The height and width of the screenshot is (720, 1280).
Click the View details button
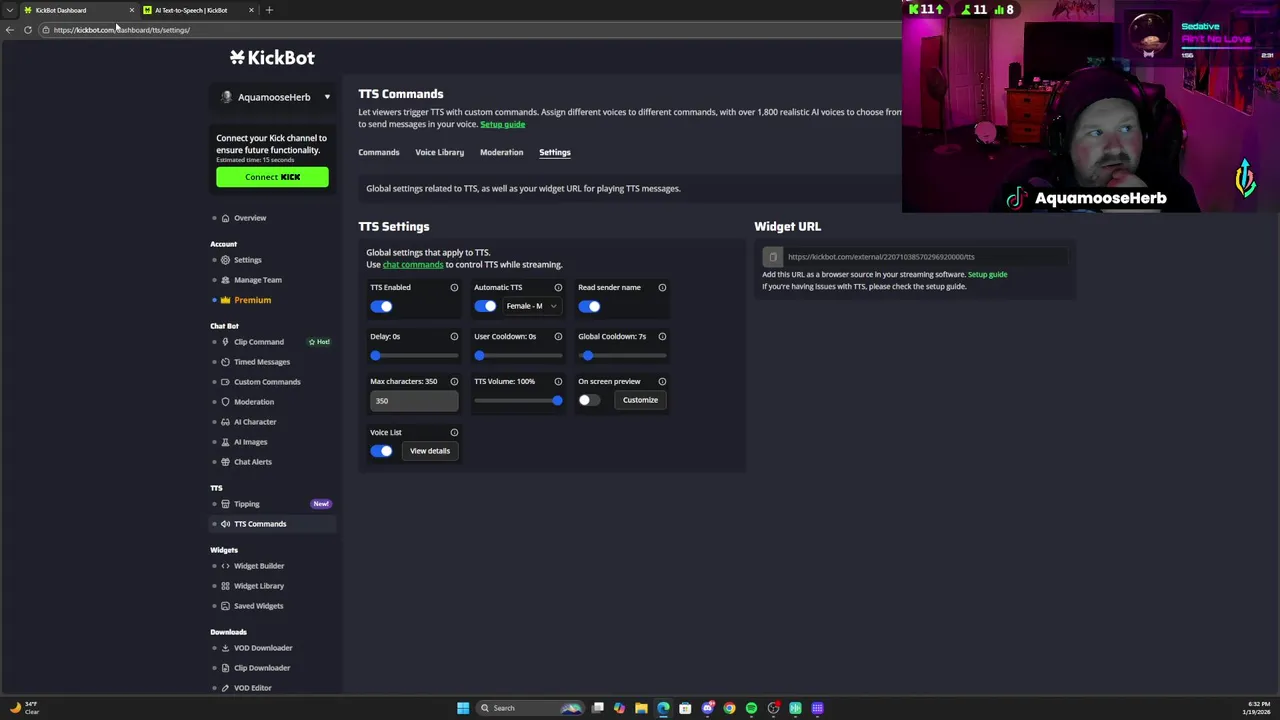pos(430,451)
